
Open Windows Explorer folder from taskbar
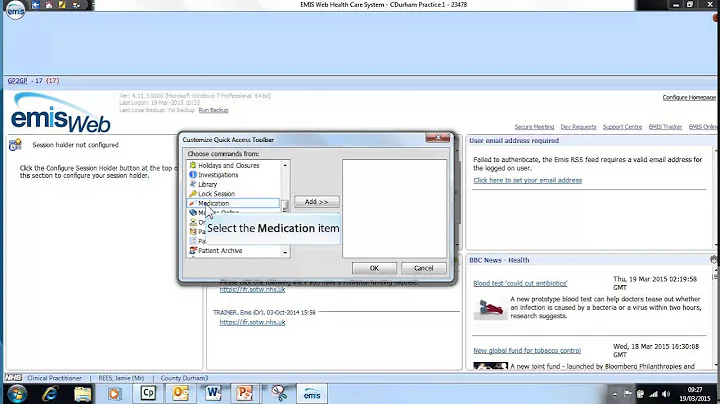pos(83,394)
